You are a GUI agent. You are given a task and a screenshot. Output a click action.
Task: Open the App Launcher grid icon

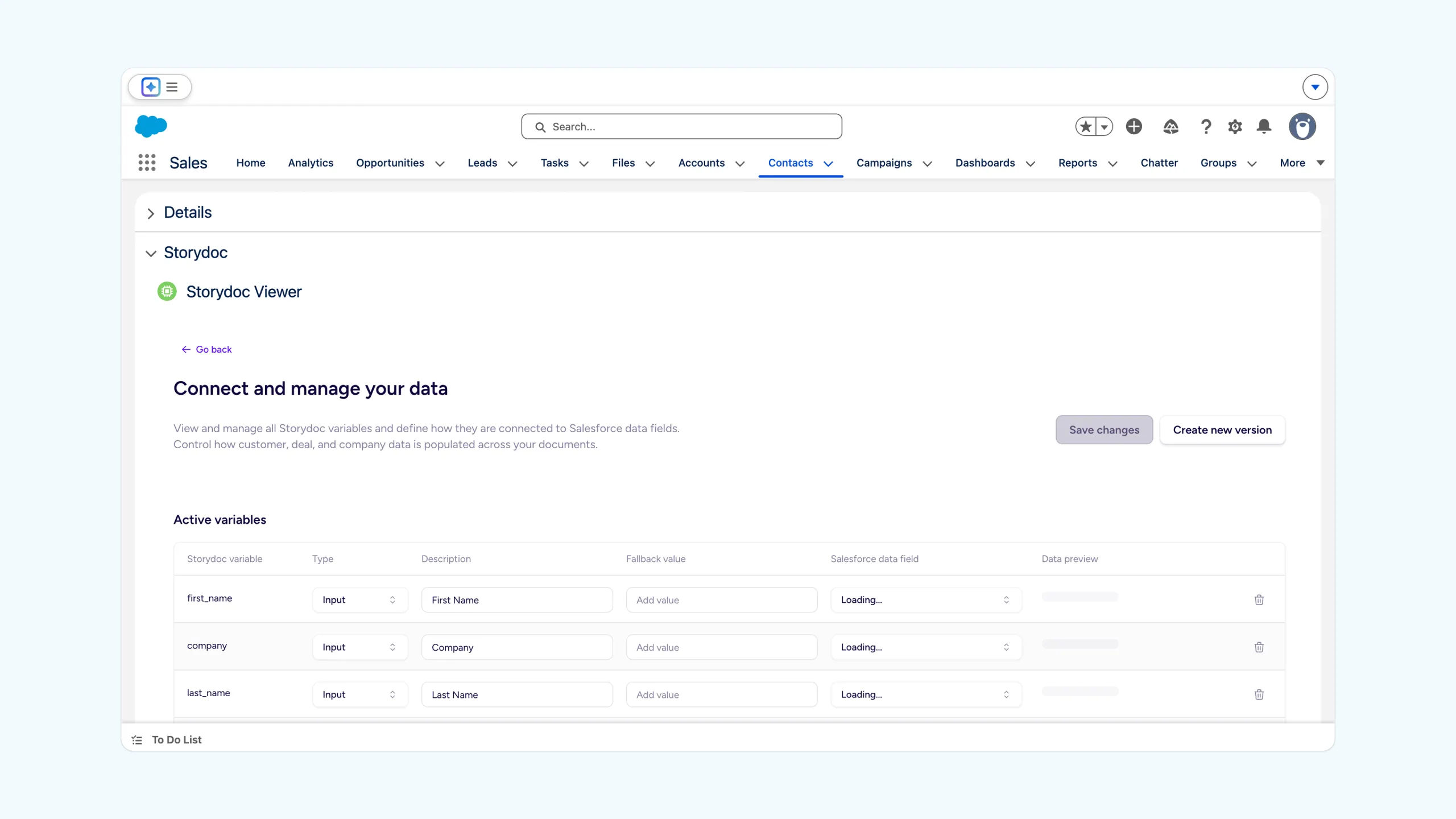tap(147, 163)
